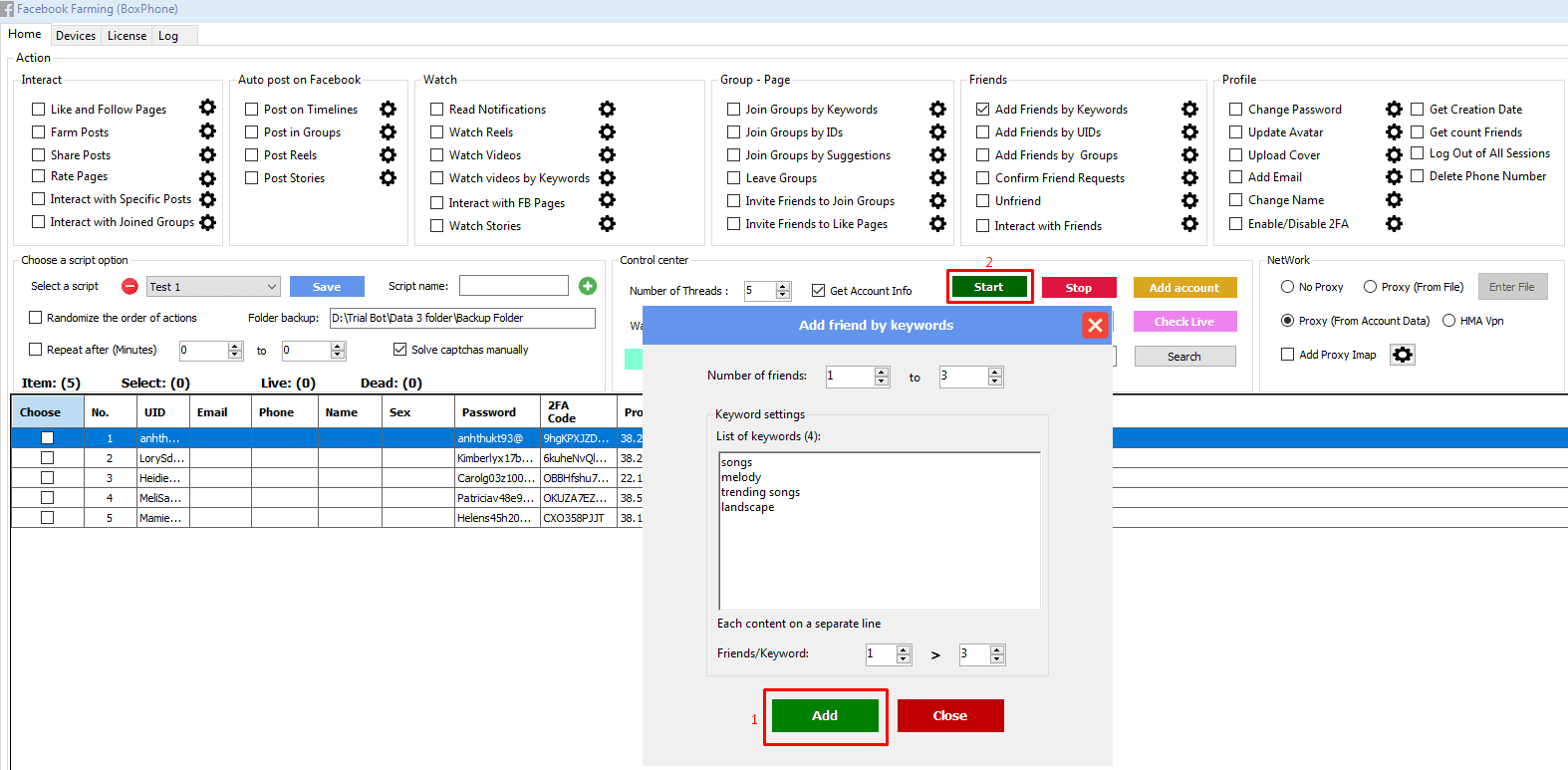Open settings gear for Leave Groups
1568x770 pixels.
(937, 177)
